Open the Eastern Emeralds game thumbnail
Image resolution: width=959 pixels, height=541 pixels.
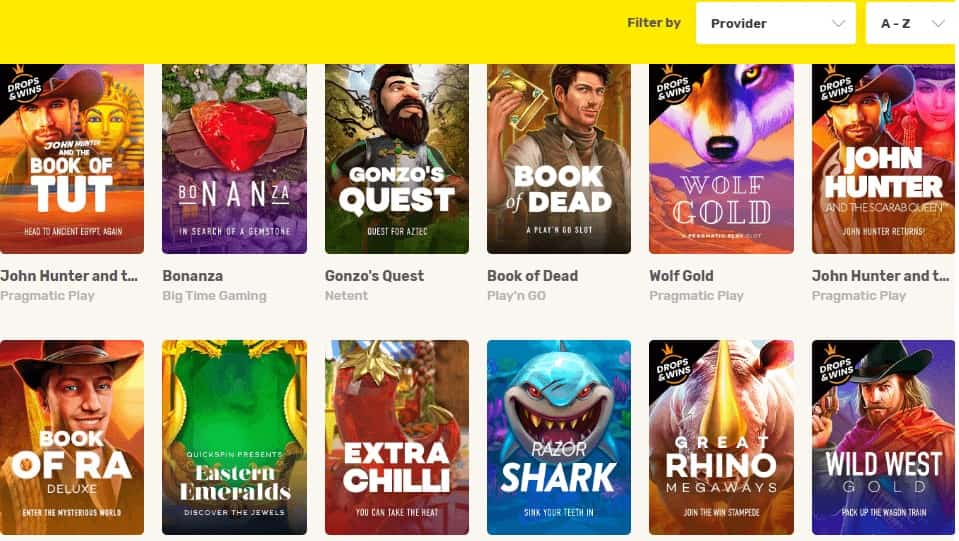click(x=234, y=437)
